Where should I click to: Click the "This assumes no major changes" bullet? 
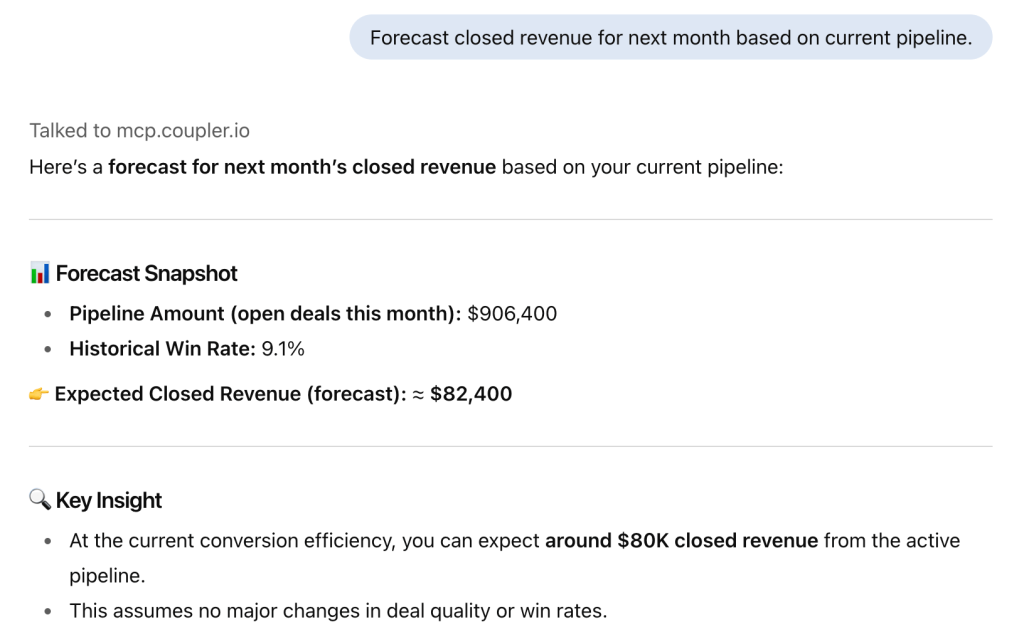[338, 610]
